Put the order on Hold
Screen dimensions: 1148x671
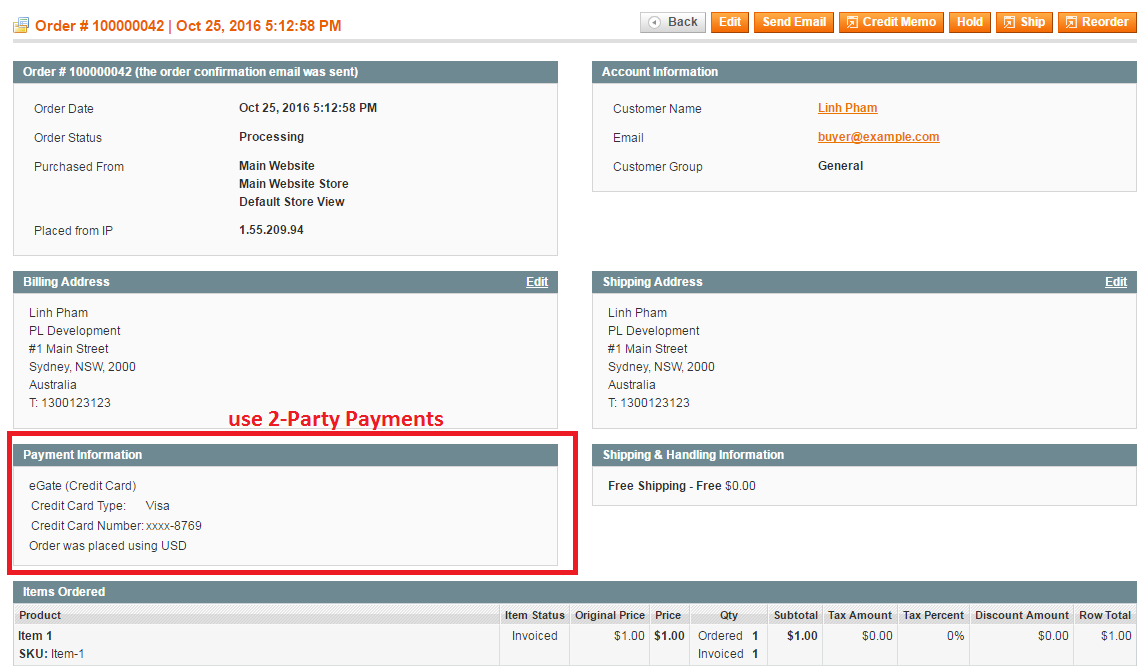pos(969,22)
